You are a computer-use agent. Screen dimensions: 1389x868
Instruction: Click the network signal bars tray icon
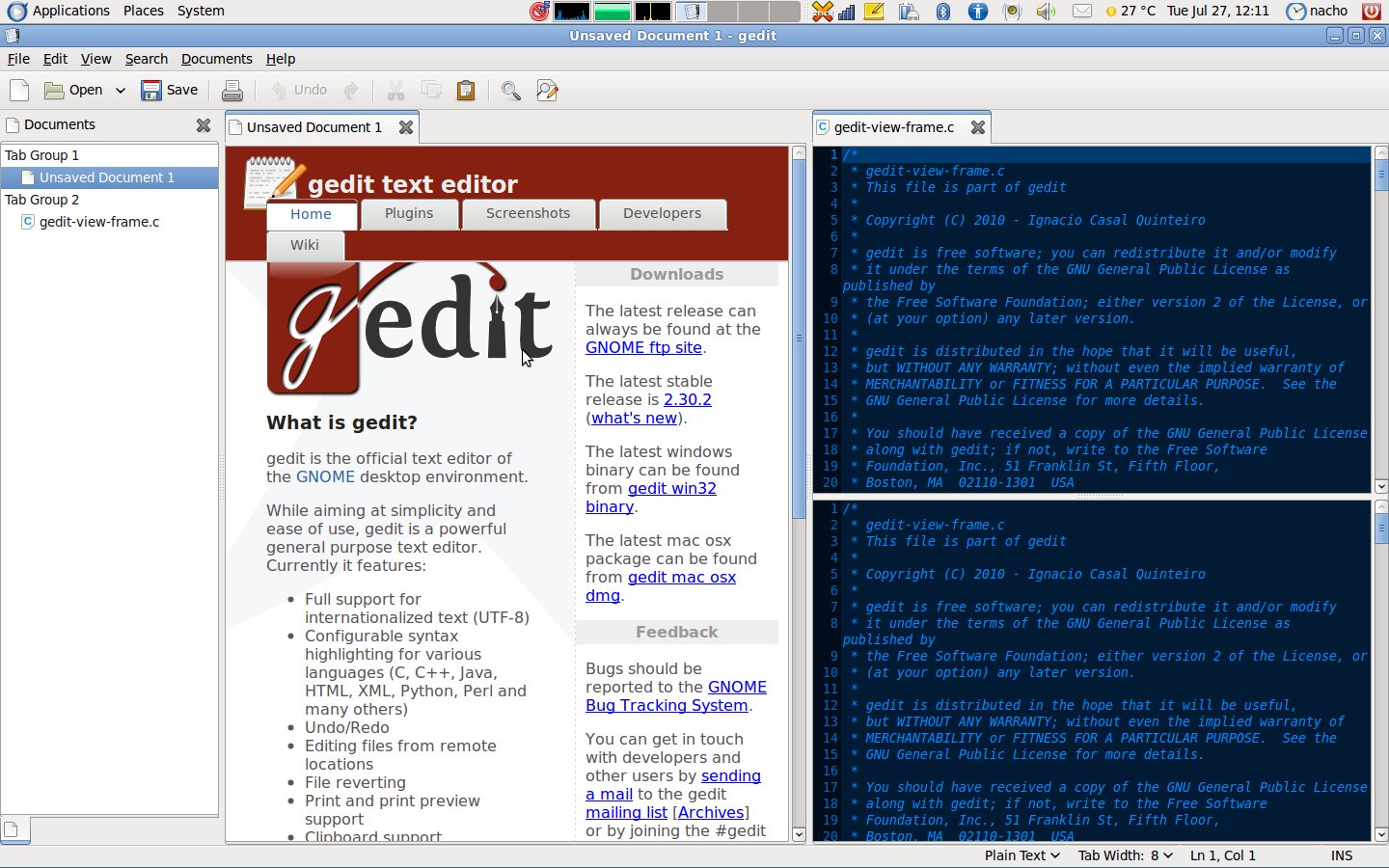847,12
